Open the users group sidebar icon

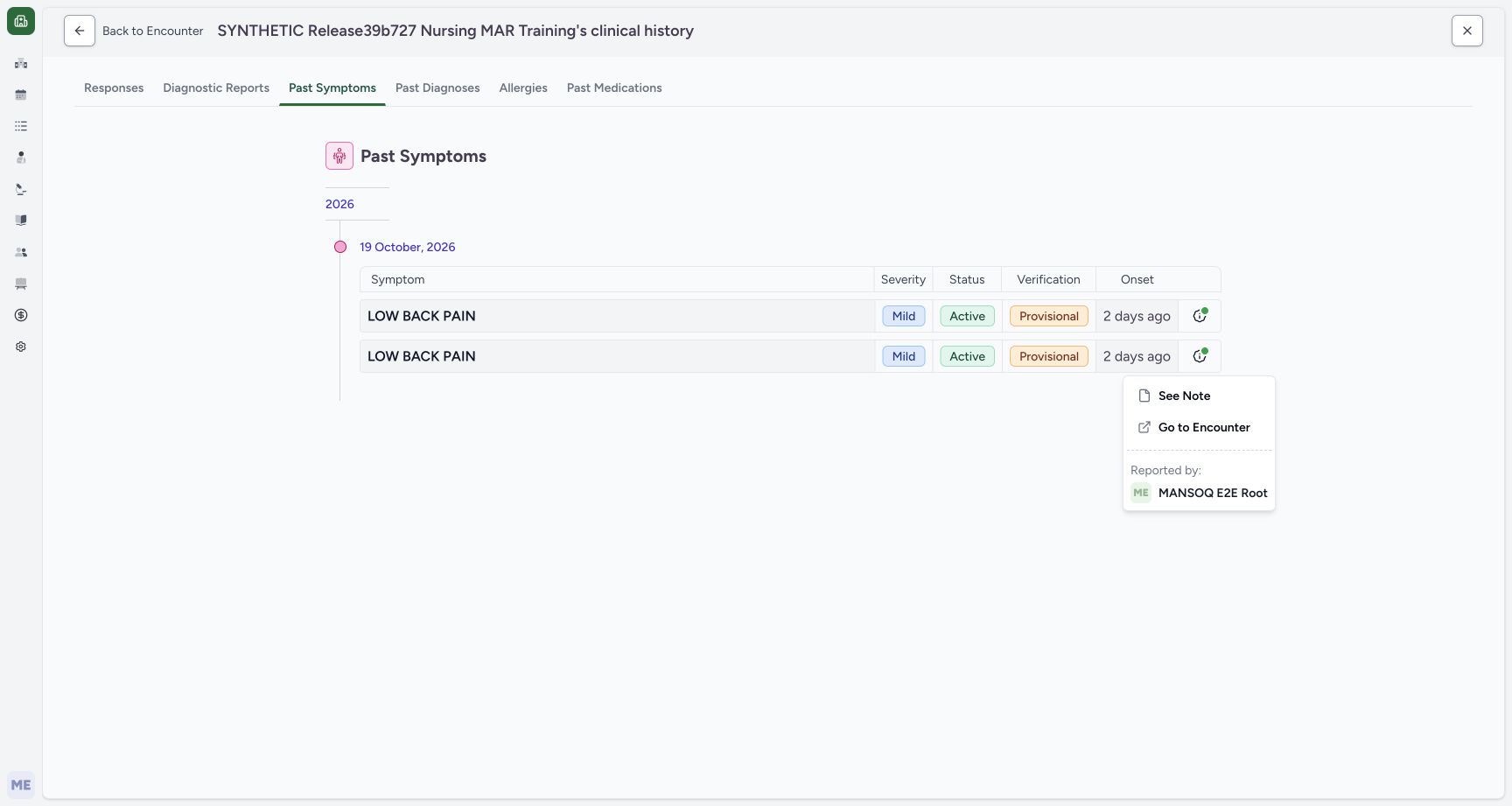(x=21, y=252)
